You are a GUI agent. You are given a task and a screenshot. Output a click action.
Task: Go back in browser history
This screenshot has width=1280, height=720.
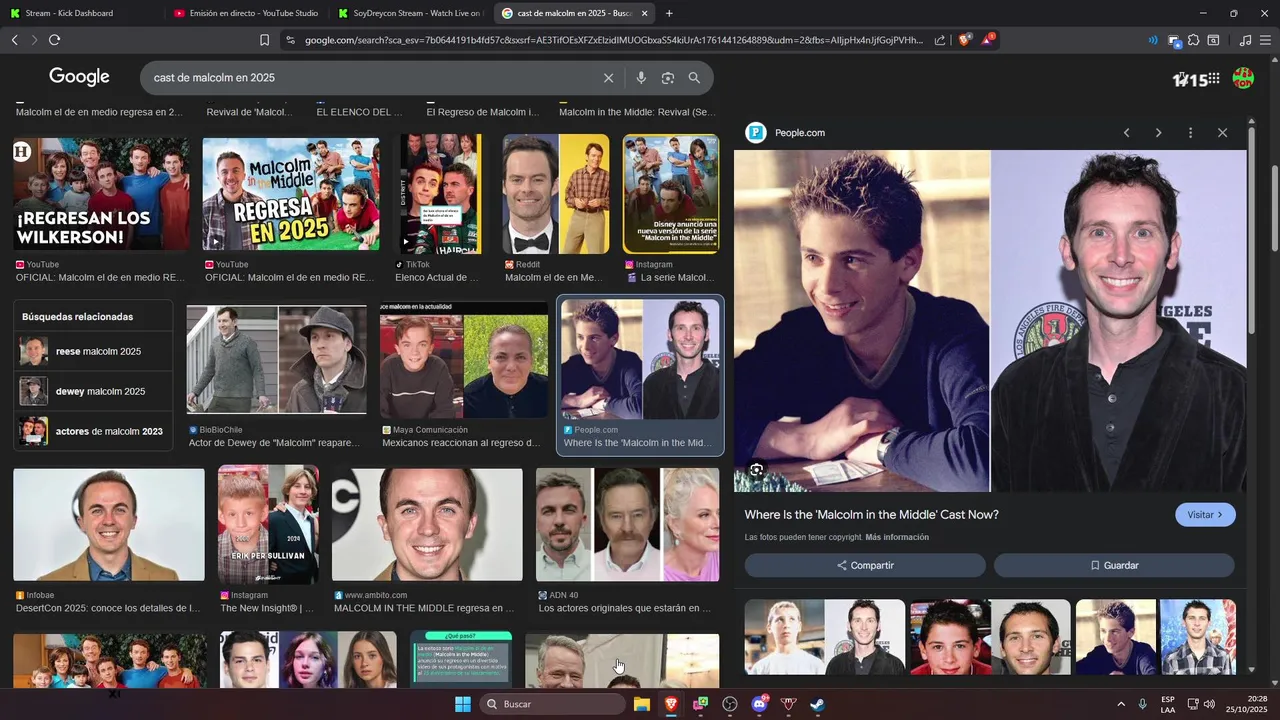pos(14,40)
